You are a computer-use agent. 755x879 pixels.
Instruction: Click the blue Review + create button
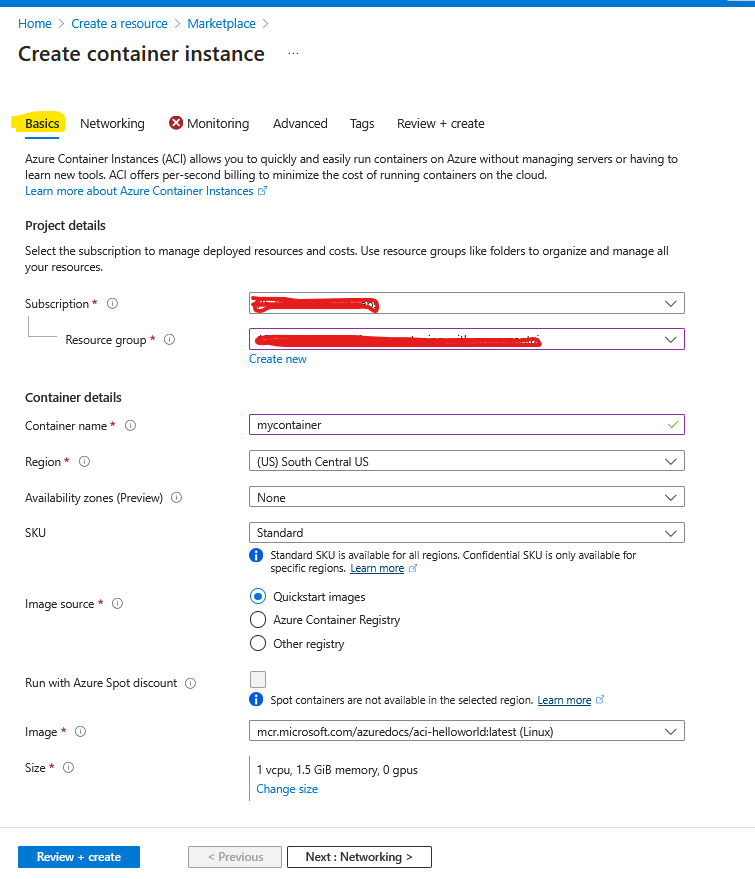(79, 857)
